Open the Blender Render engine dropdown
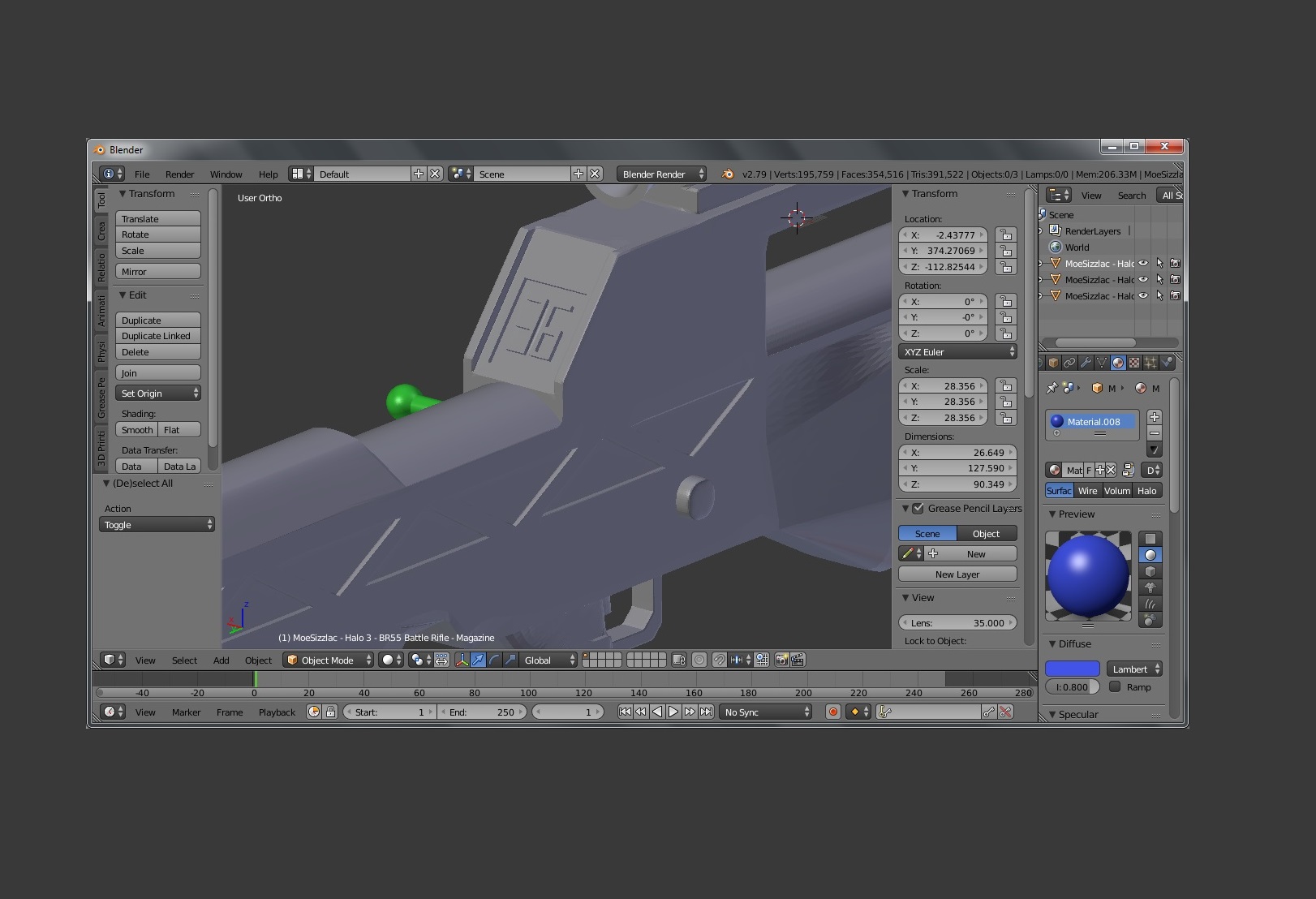This screenshot has width=1316, height=899. [661, 174]
